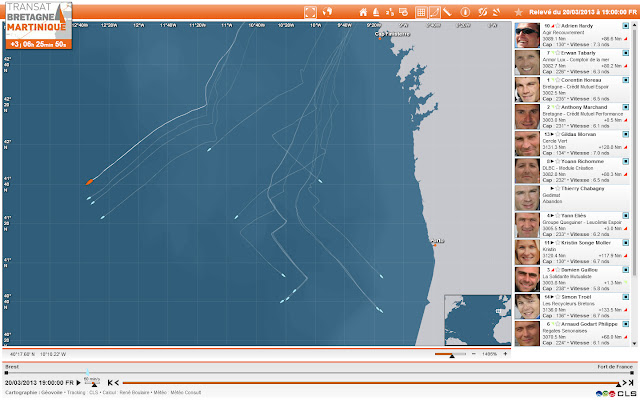
Task: Click the Transat Bretagne Martinique logo
Action: 39,19
